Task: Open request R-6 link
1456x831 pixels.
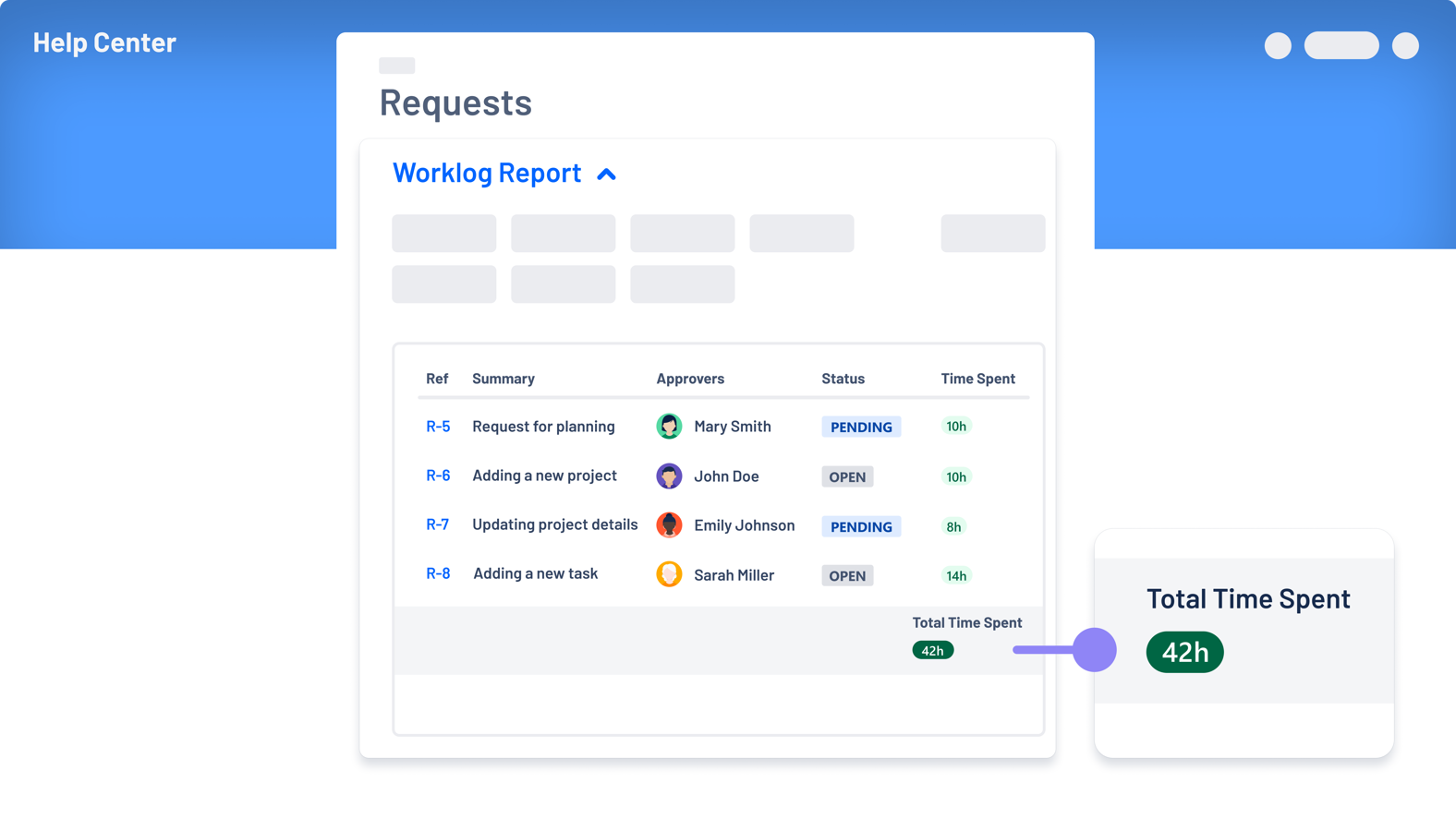Action: click(x=438, y=476)
